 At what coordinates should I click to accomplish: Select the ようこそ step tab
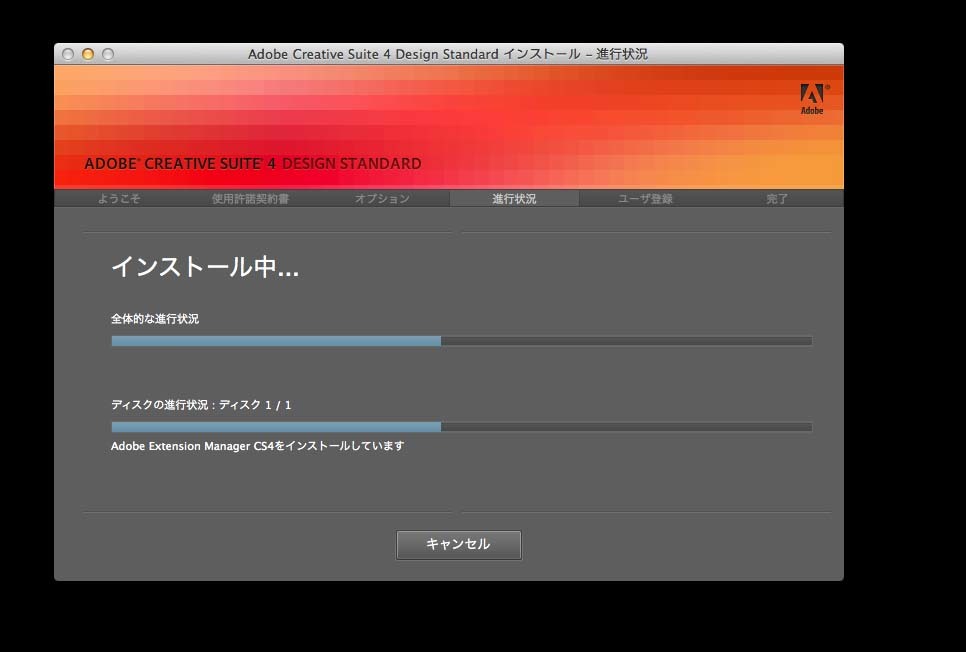(x=120, y=198)
